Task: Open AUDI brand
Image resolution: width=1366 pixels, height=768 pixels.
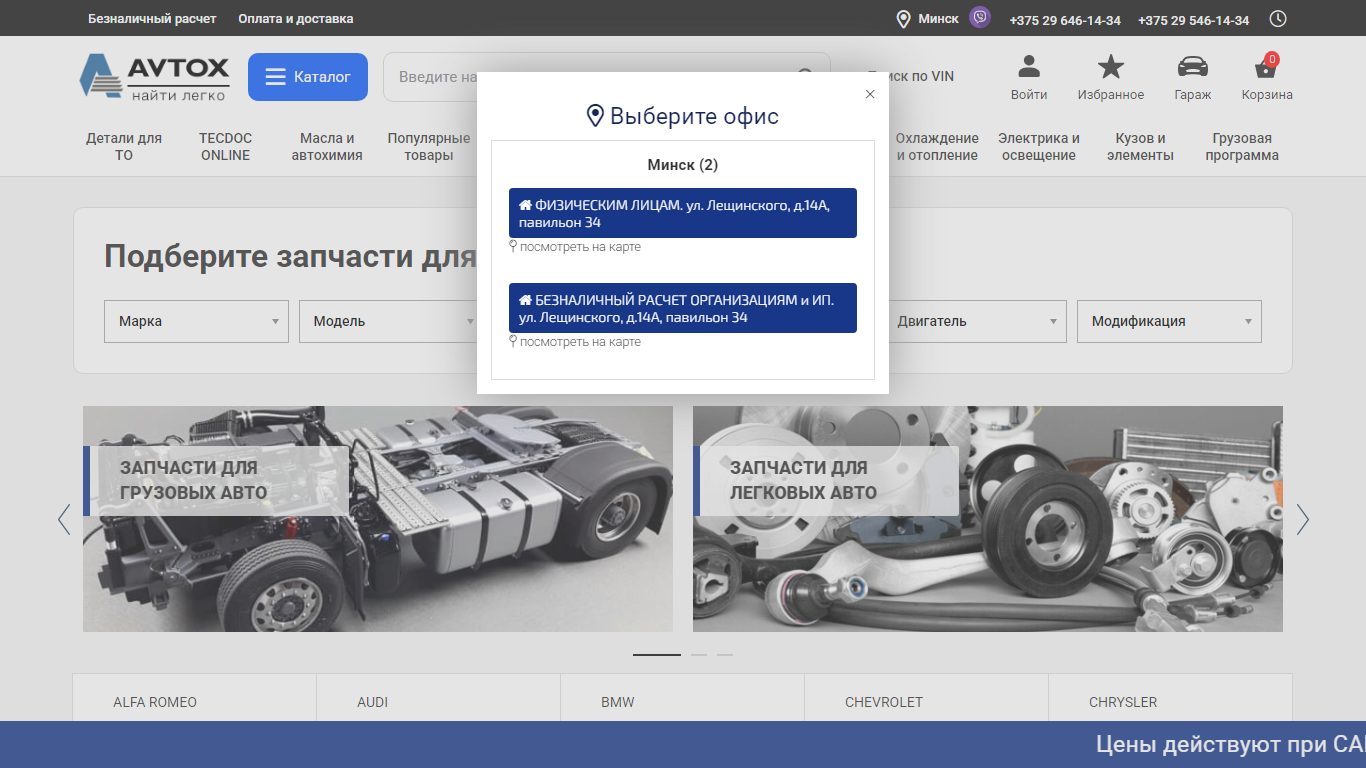Action: point(373,702)
